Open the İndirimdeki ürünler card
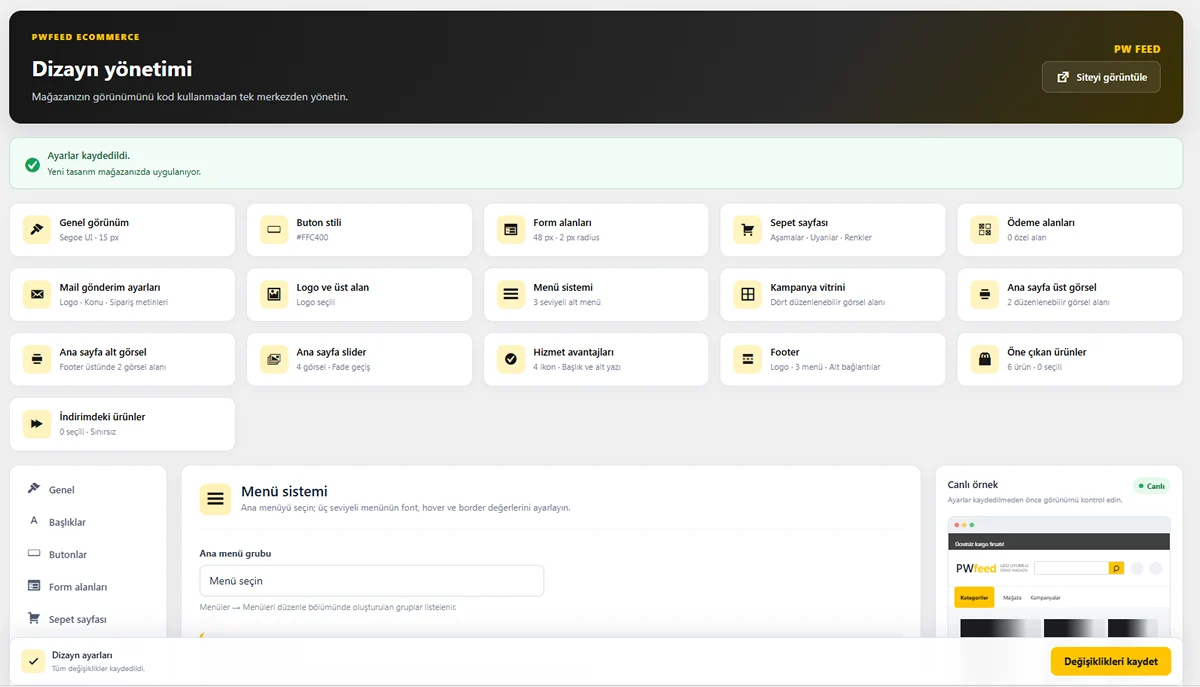The height and width of the screenshot is (687, 1200). (122, 424)
